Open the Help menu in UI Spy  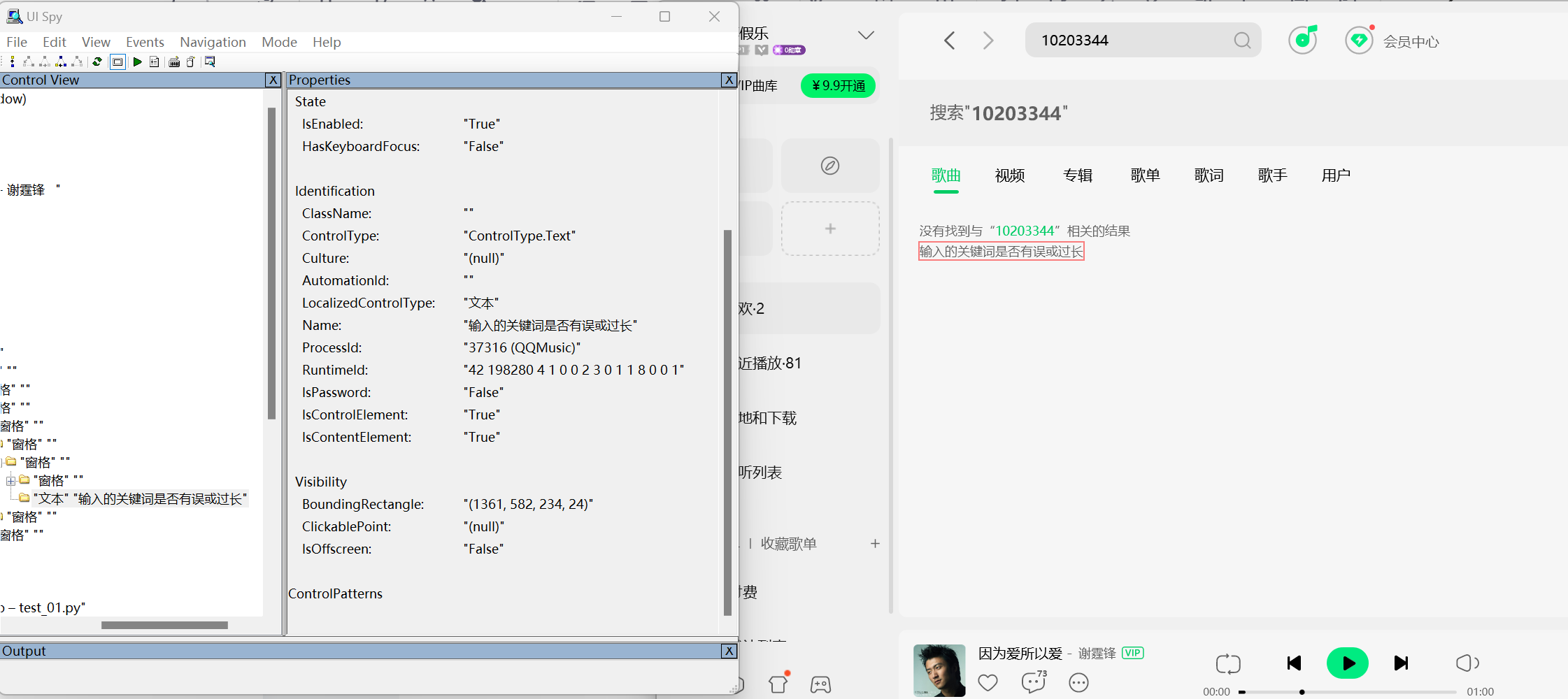point(327,42)
